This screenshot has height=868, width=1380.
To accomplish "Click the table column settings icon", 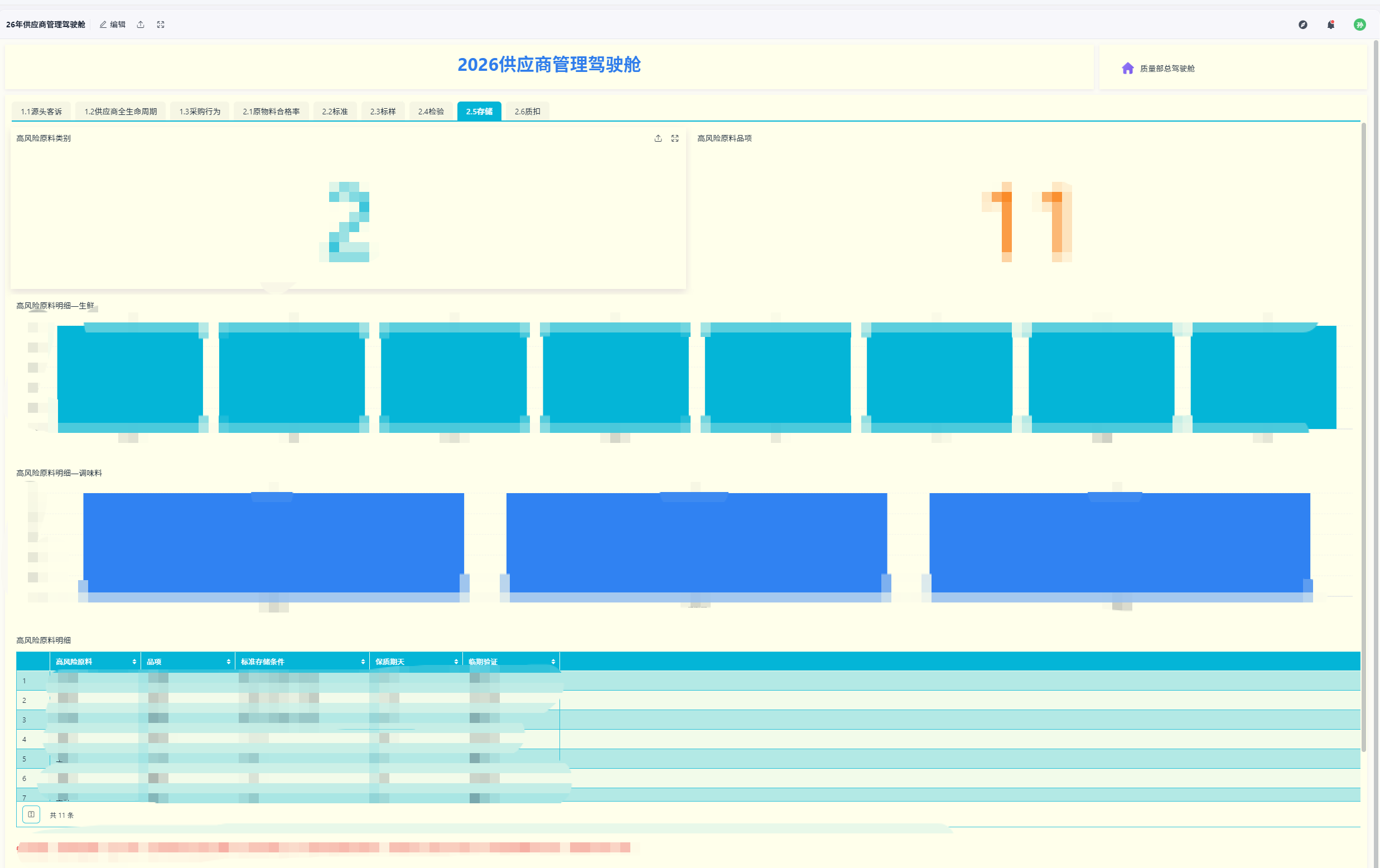I will tap(31, 814).
